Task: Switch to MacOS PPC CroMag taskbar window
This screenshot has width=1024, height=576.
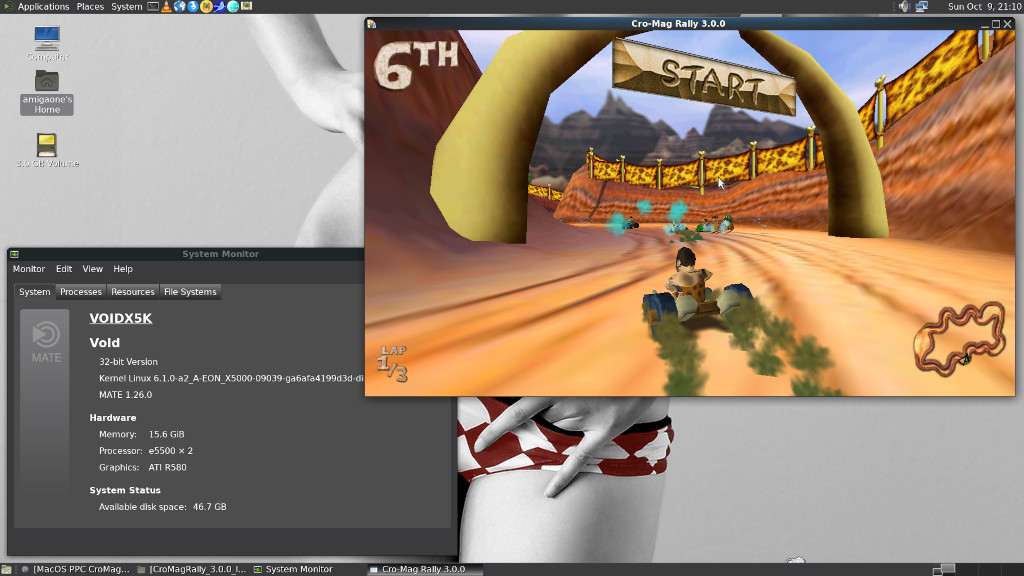Action: click(75, 569)
